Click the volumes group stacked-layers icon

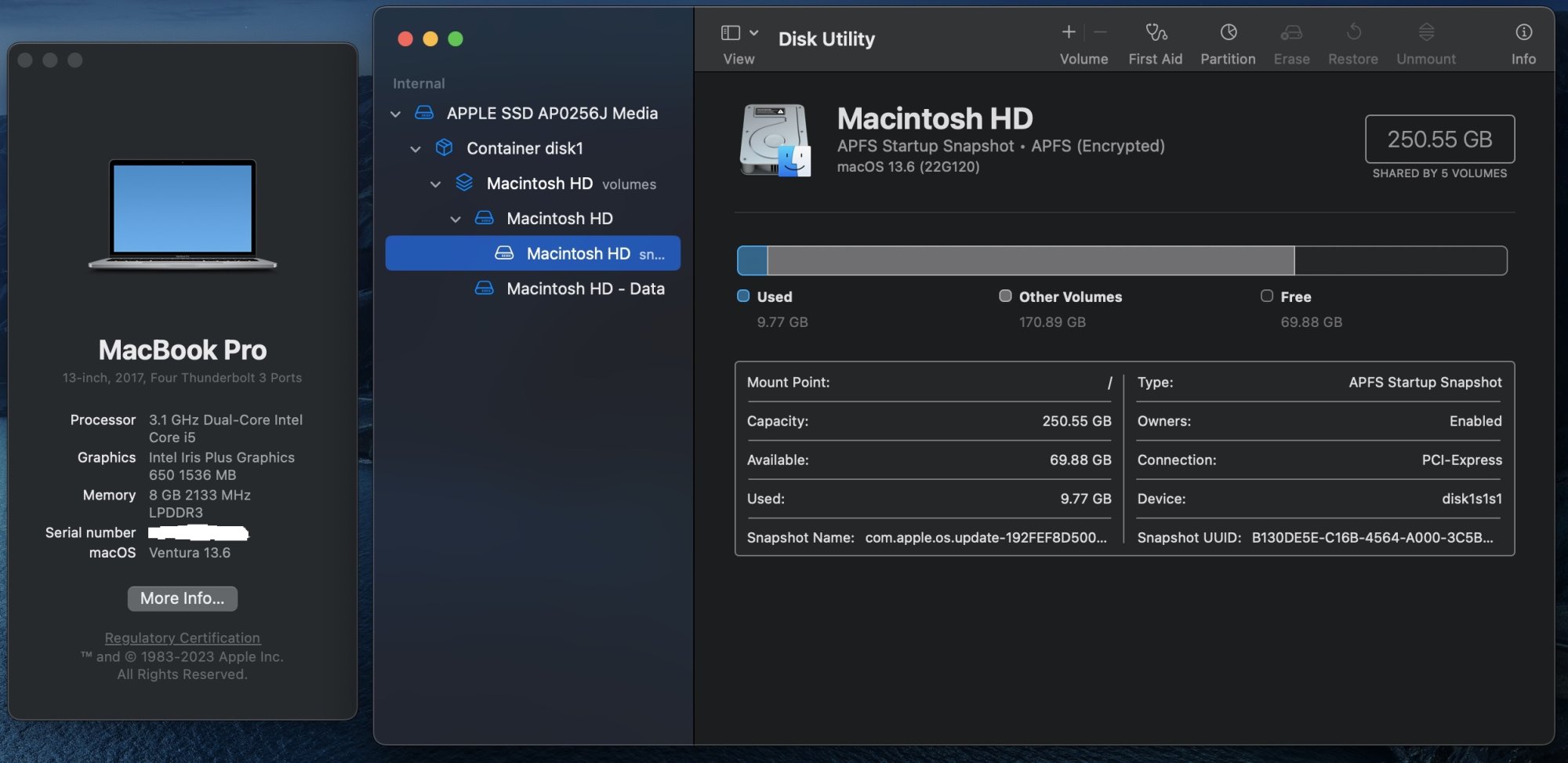(464, 183)
